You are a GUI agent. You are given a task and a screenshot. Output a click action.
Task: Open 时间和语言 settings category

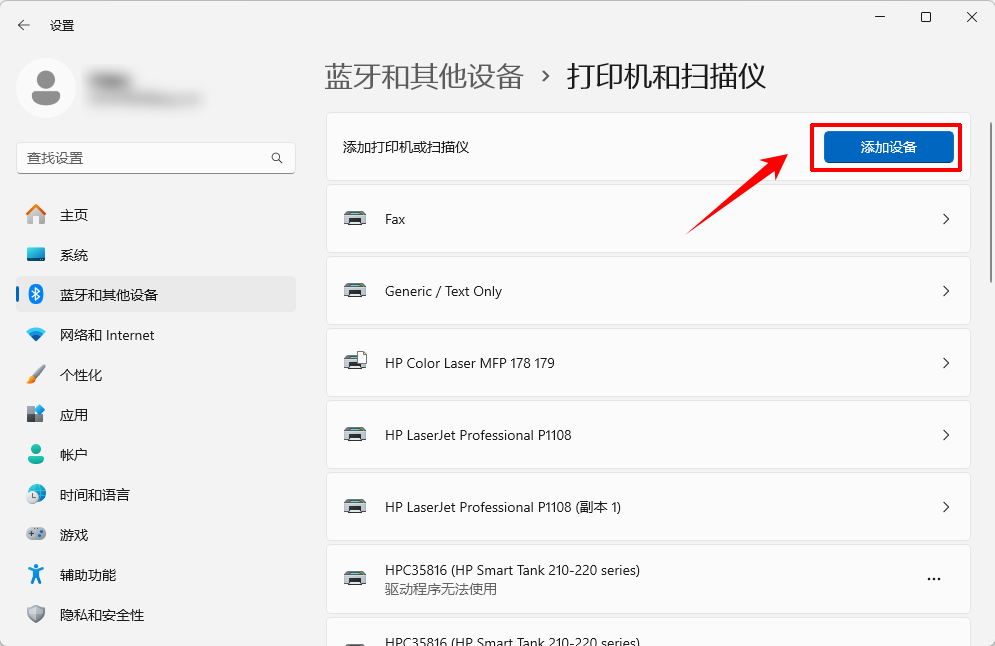click(x=156, y=494)
